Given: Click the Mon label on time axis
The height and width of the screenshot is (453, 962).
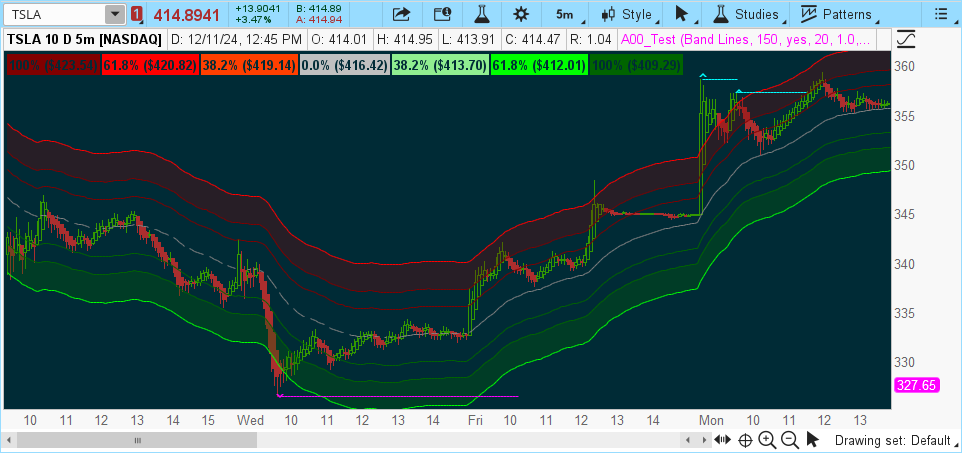Looking at the screenshot, I should (712, 420).
